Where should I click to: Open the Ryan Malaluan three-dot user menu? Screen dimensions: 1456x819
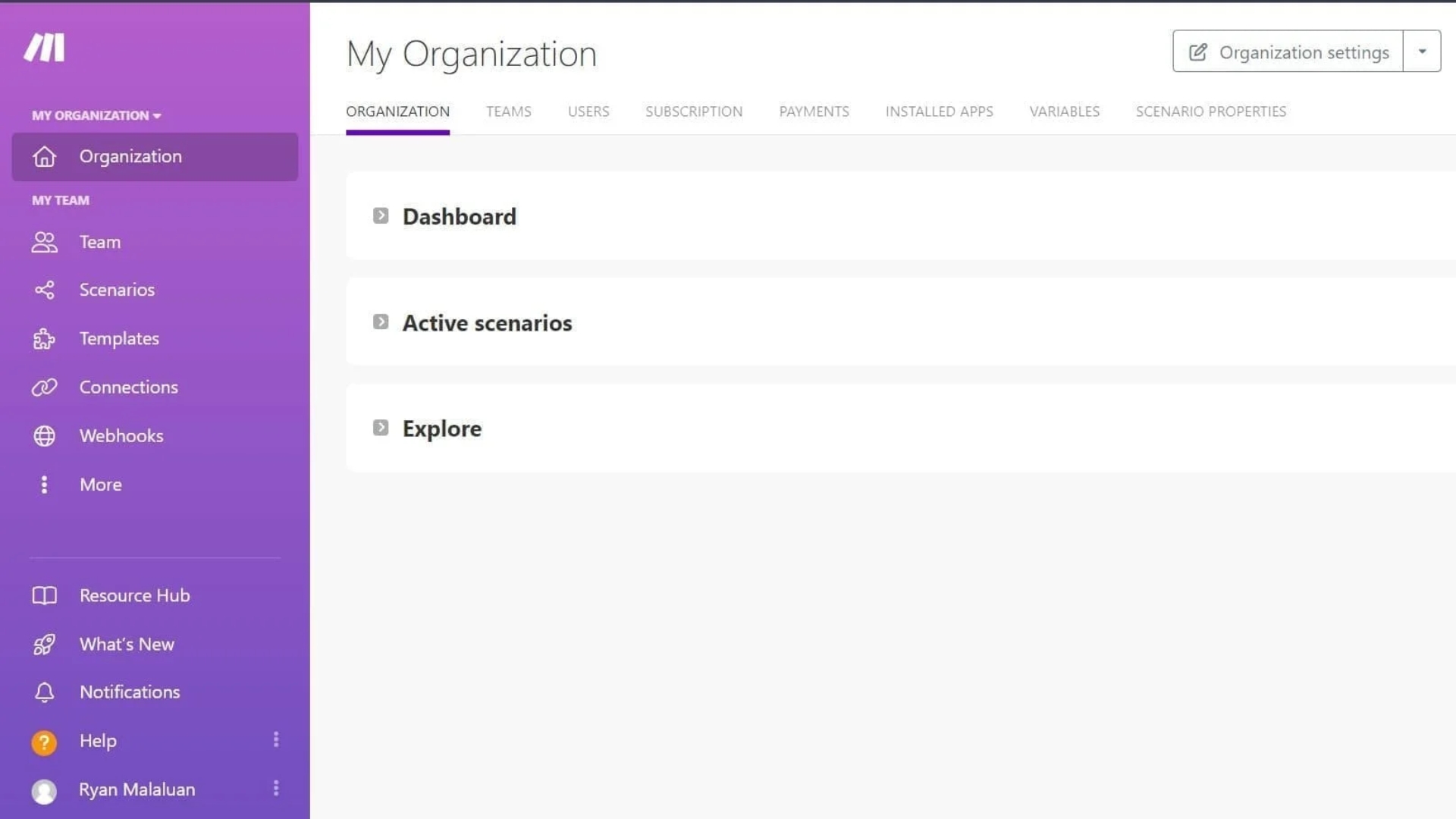[276, 789]
